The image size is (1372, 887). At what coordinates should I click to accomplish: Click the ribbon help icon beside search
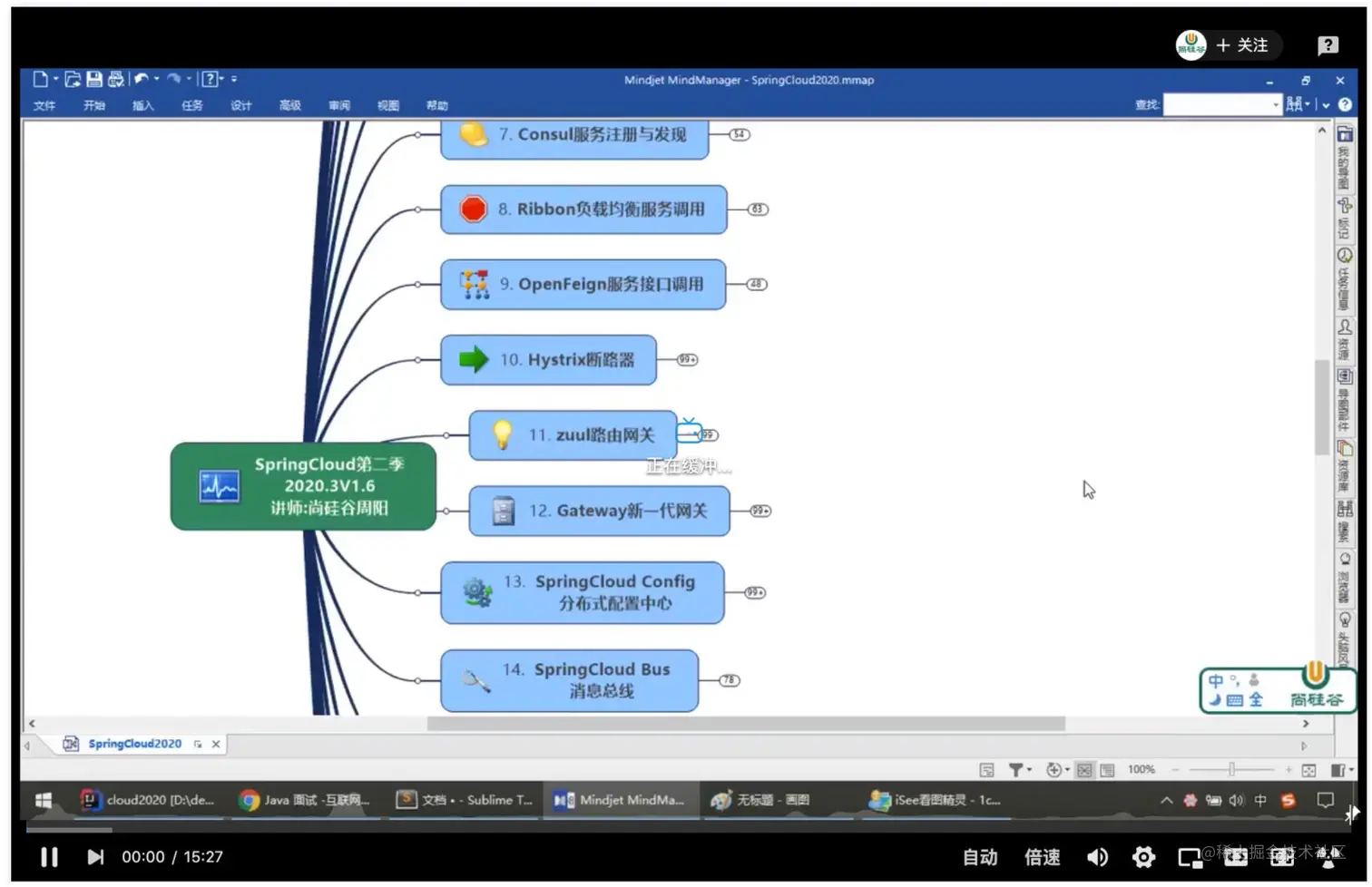tap(1345, 104)
